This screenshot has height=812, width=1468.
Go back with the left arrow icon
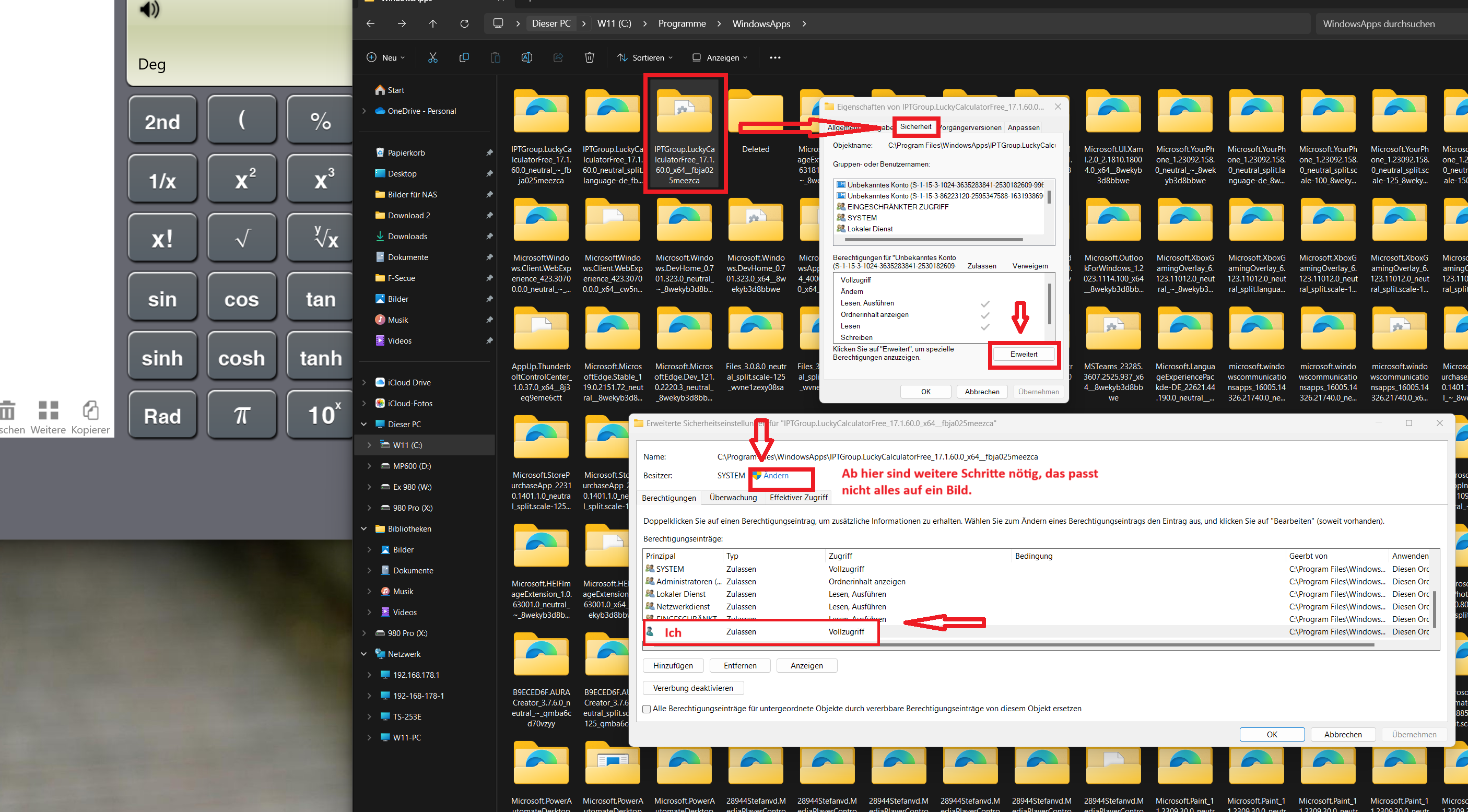[x=370, y=23]
